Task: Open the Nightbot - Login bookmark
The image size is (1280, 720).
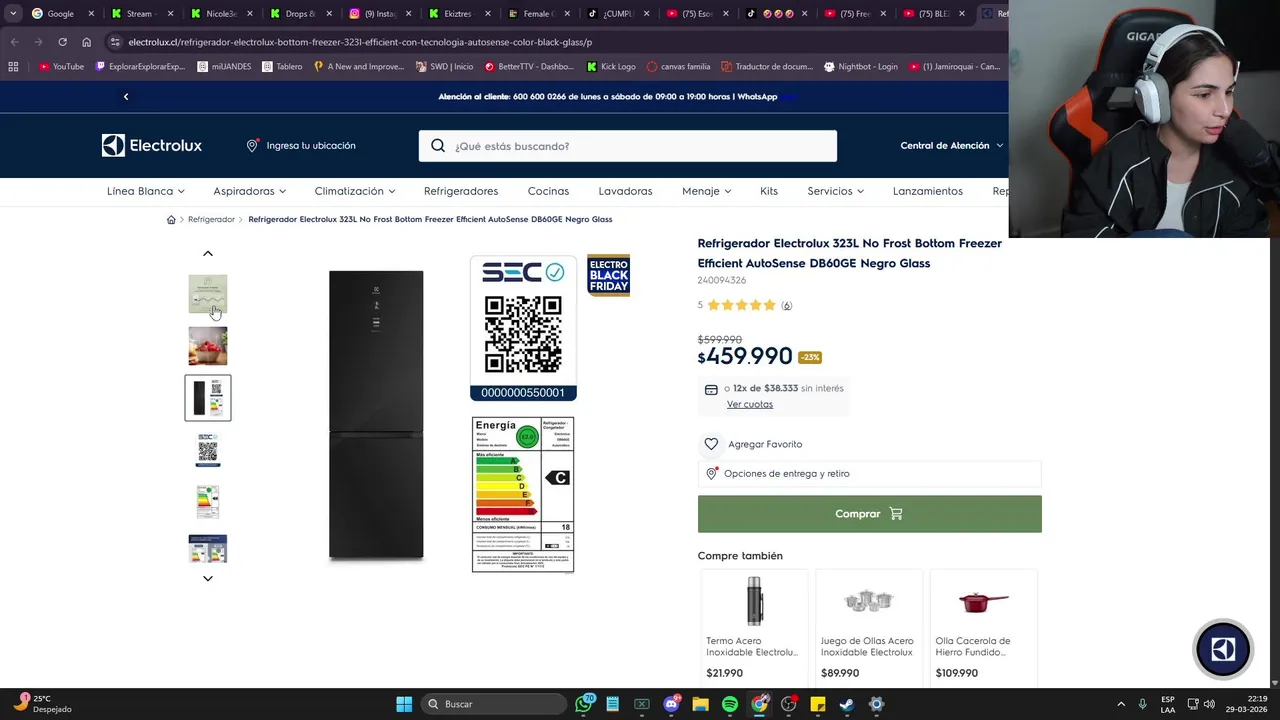Action: click(x=860, y=67)
